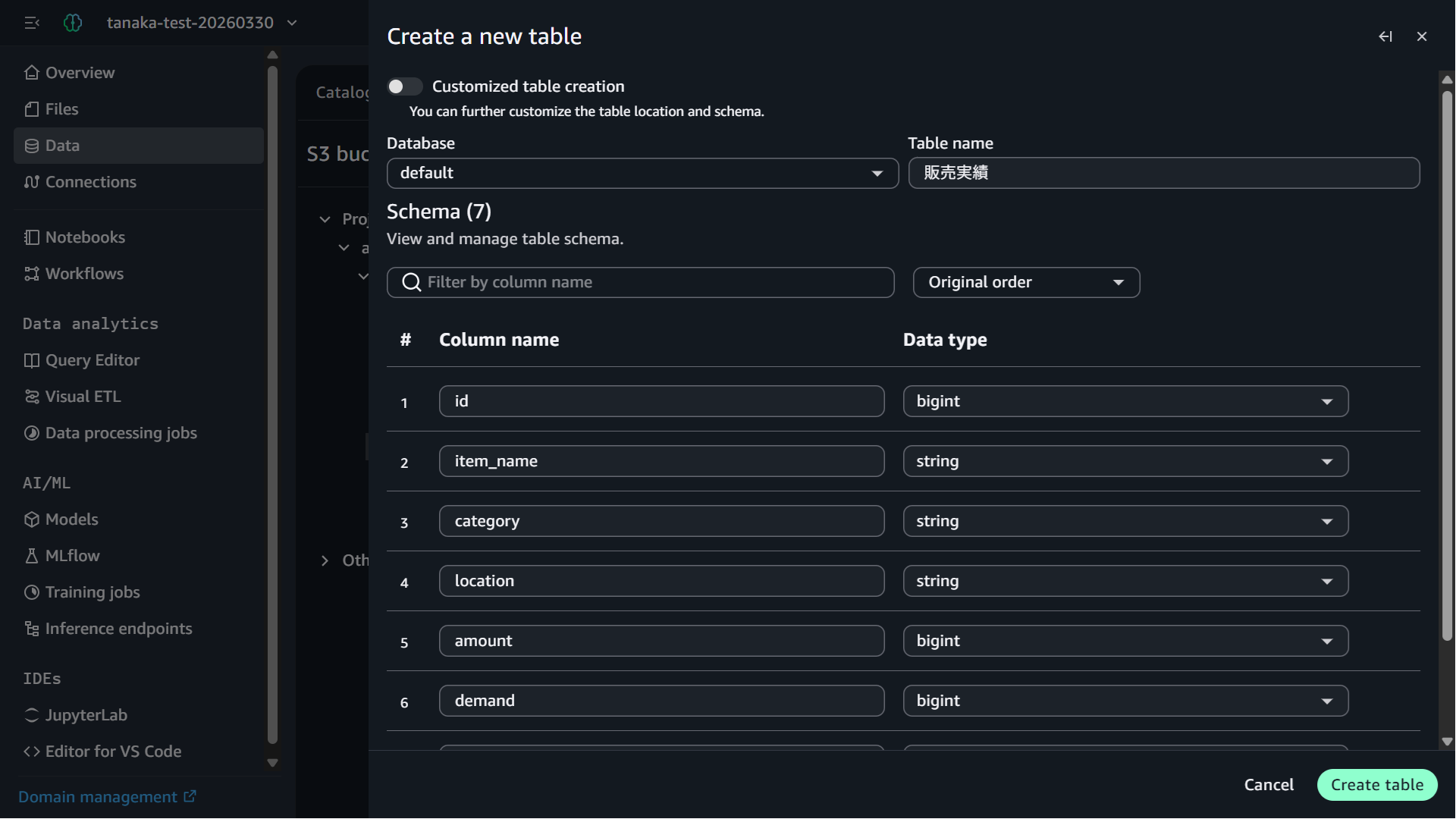Open Training jobs in the sidebar
The image size is (1456, 819).
pyautogui.click(x=139, y=592)
